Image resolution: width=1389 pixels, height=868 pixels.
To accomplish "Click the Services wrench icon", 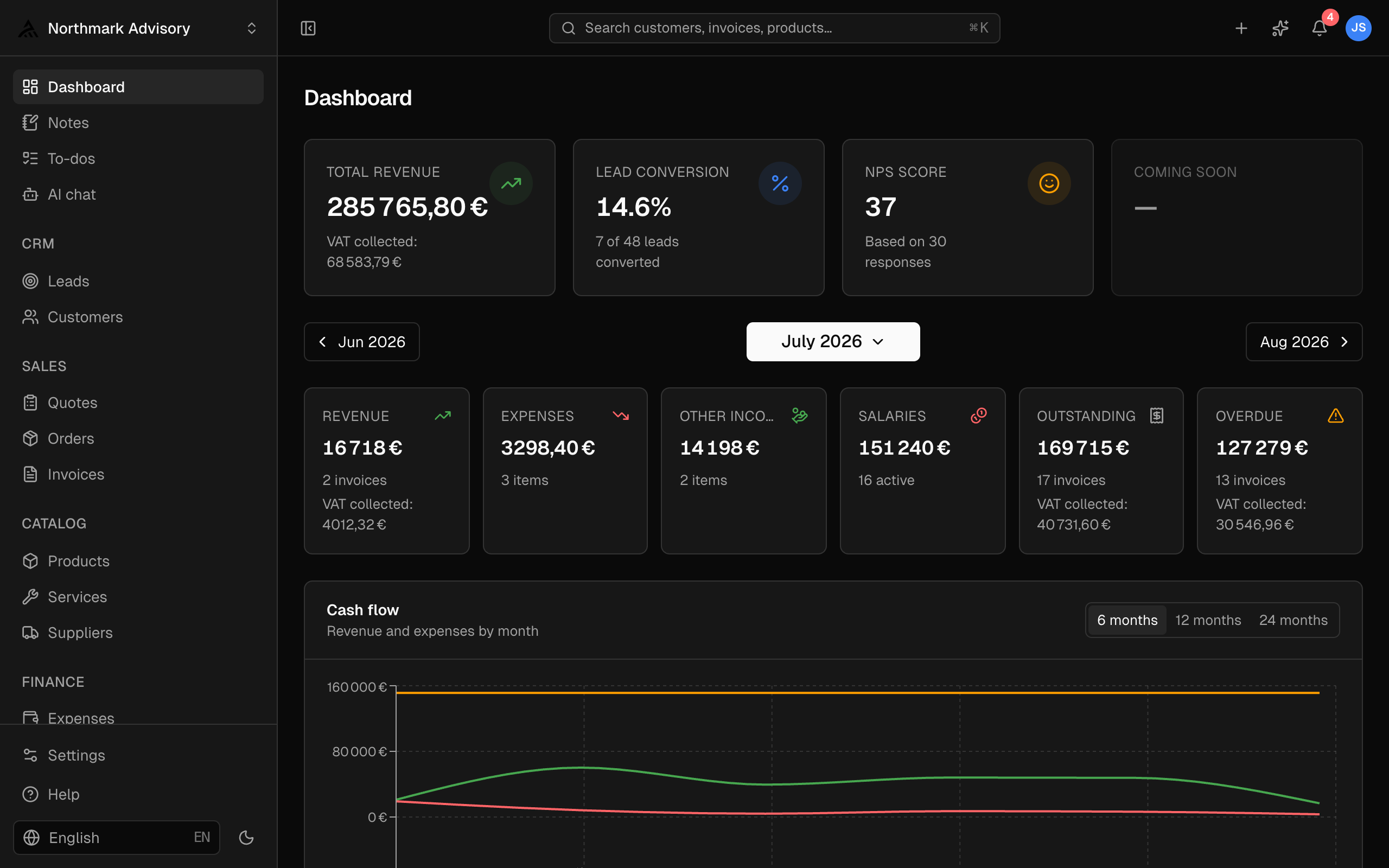I will tap(30, 597).
